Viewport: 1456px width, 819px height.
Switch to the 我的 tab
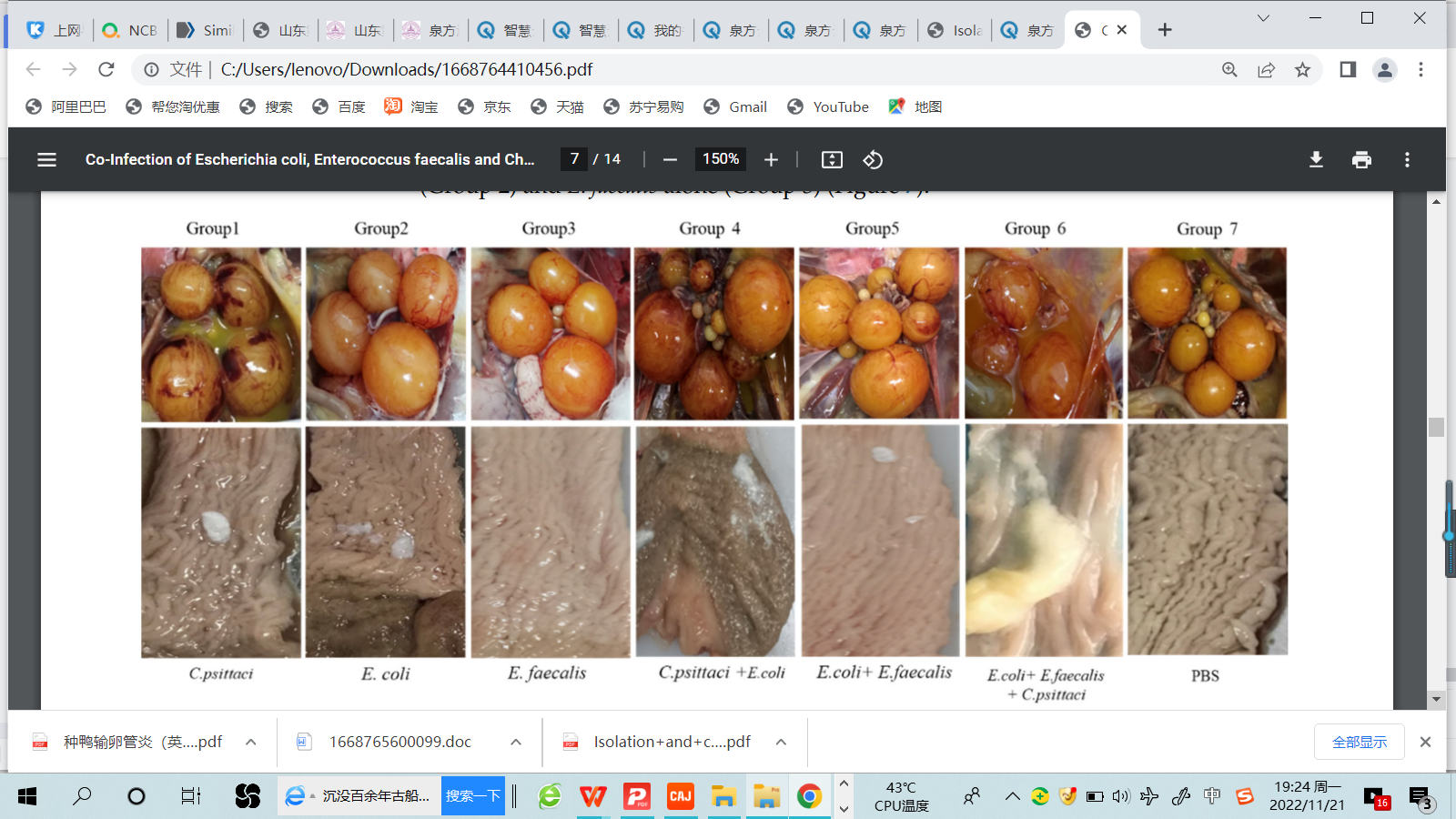pyautogui.click(x=655, y=30)
